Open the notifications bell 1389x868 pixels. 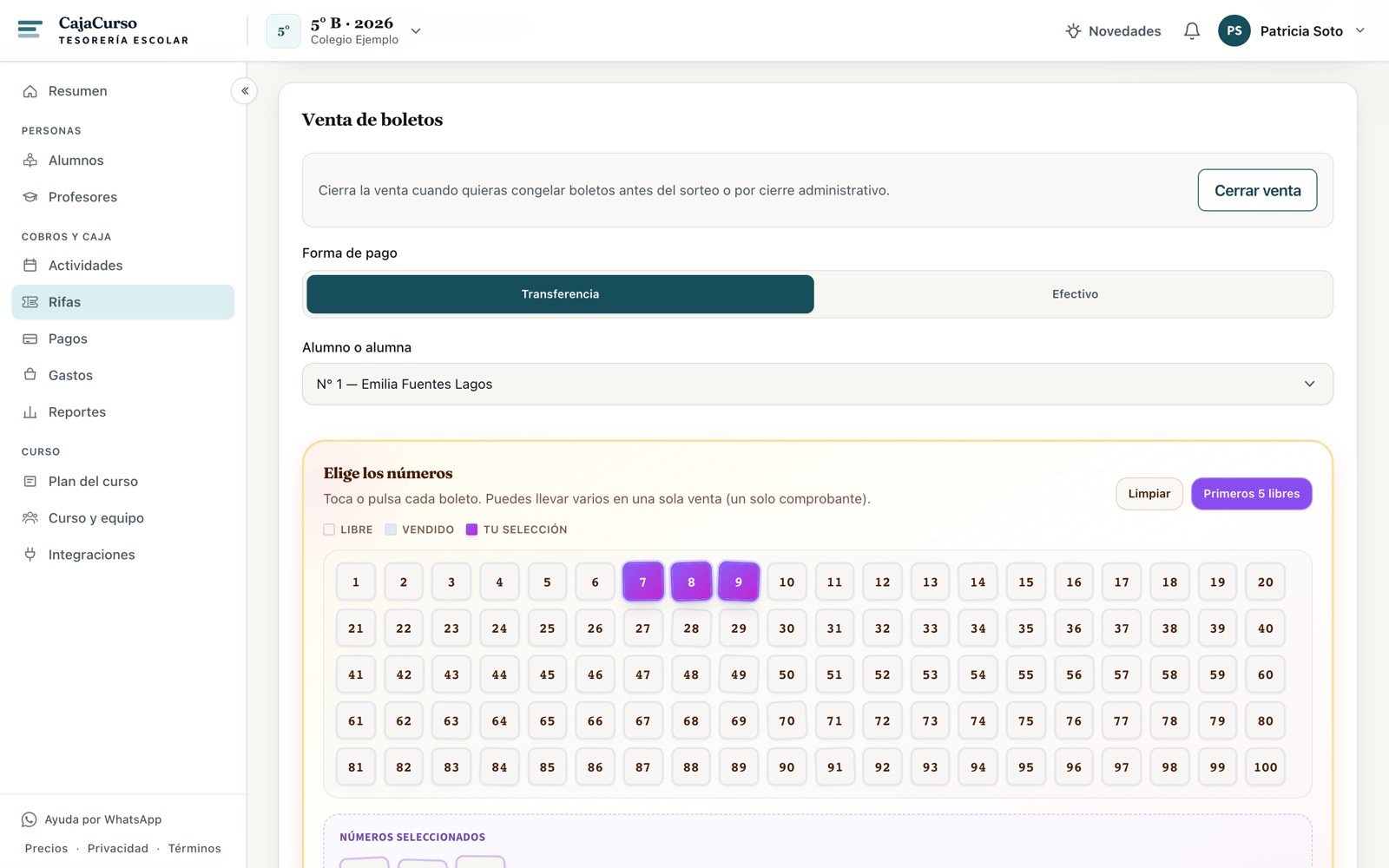click(1192, 31)
